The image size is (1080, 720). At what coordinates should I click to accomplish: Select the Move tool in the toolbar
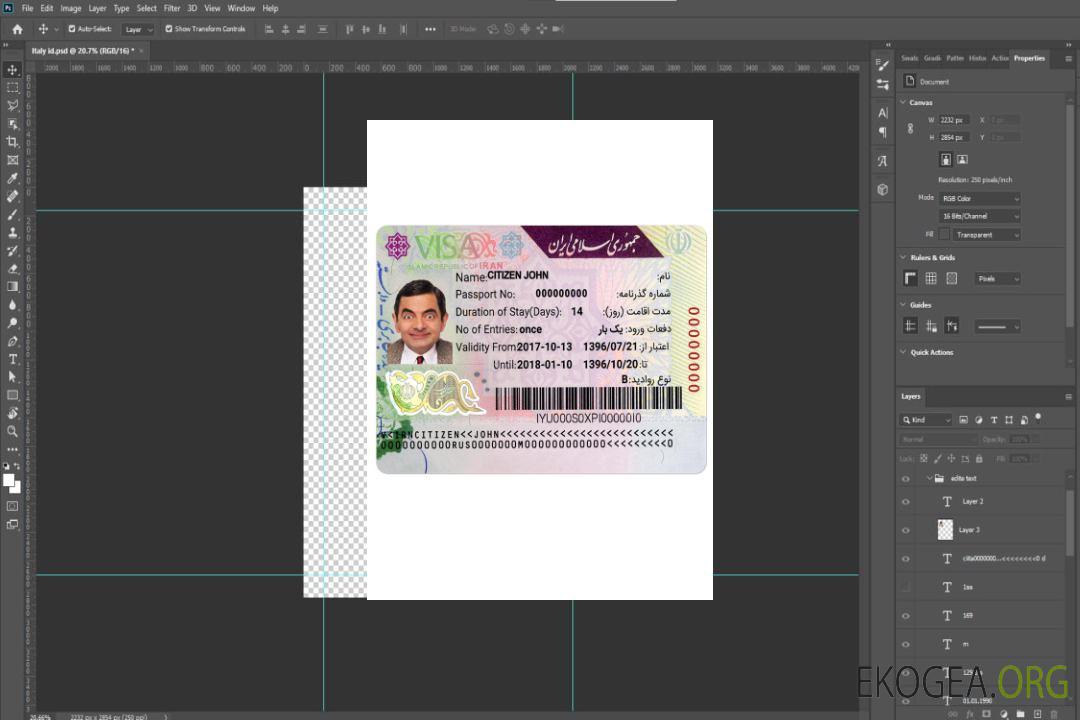pyautogui.click(x=12, y=70)
